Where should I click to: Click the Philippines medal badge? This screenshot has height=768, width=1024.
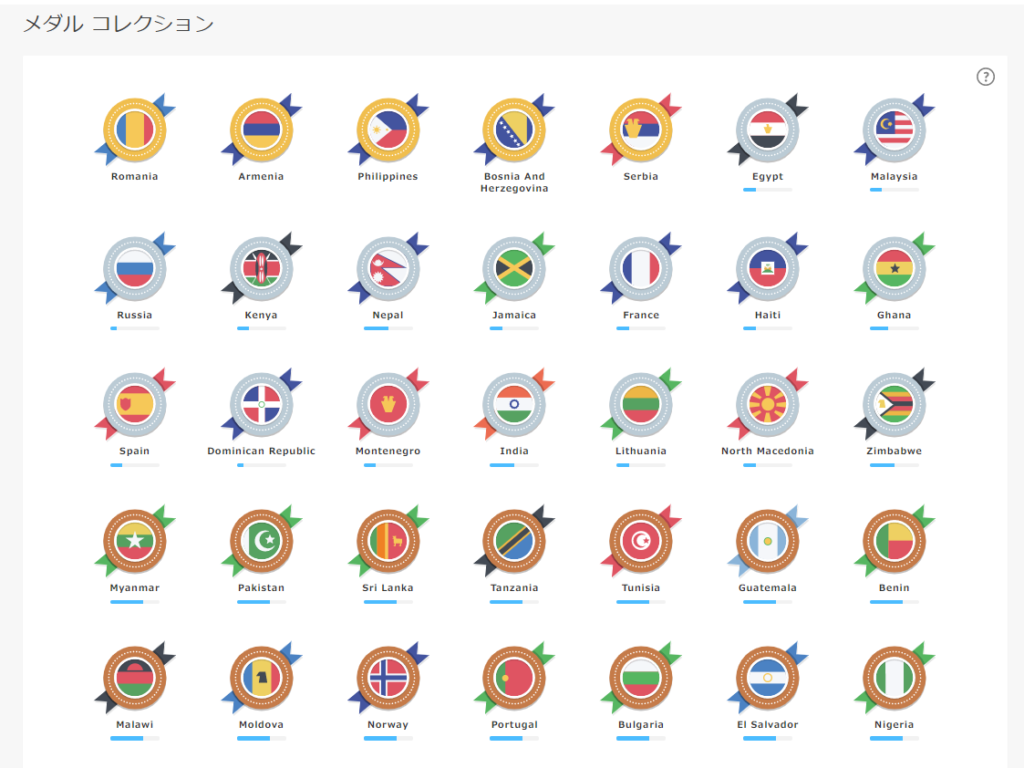click(x=388, y=130)
